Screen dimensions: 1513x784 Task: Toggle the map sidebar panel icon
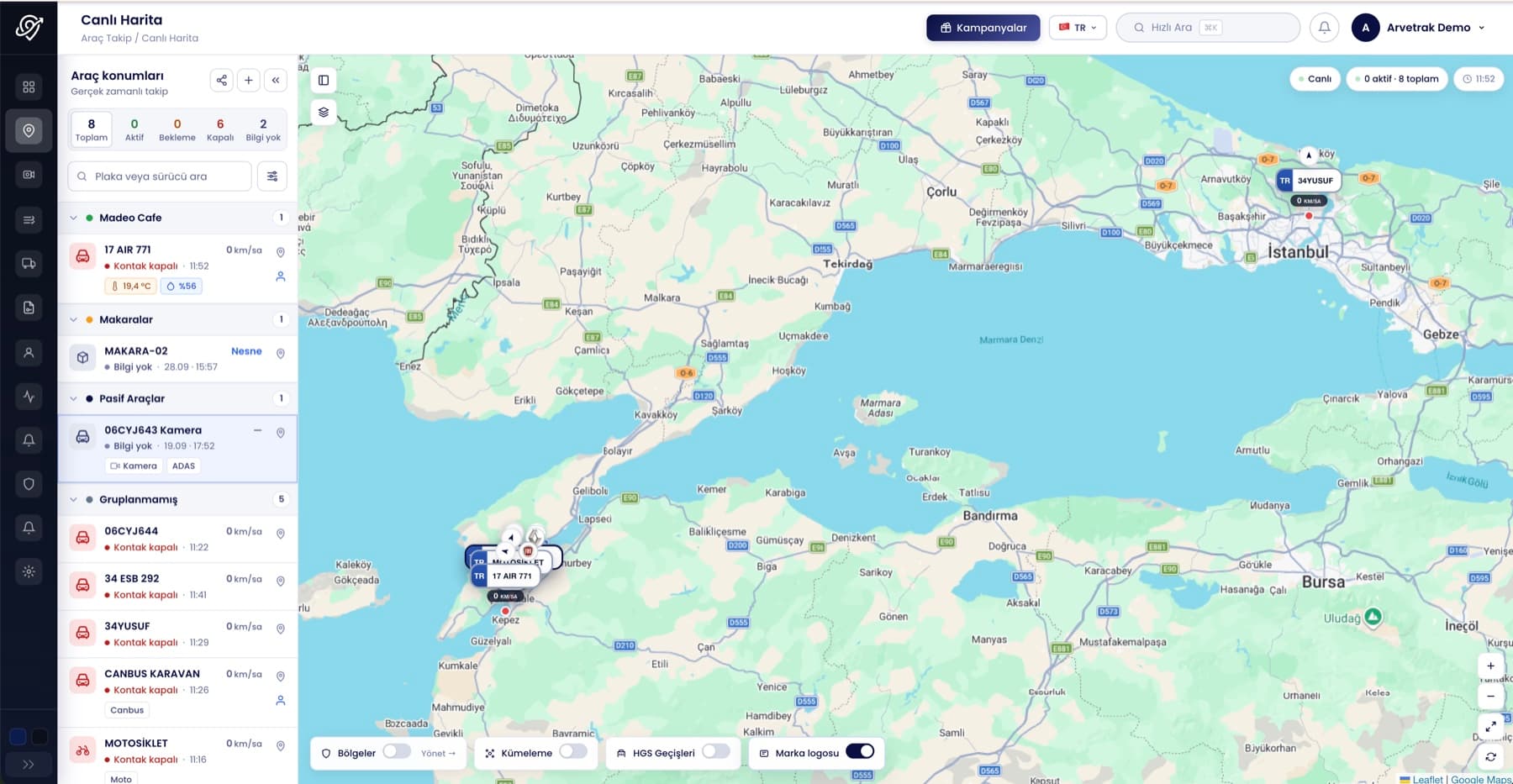(324, 80)
